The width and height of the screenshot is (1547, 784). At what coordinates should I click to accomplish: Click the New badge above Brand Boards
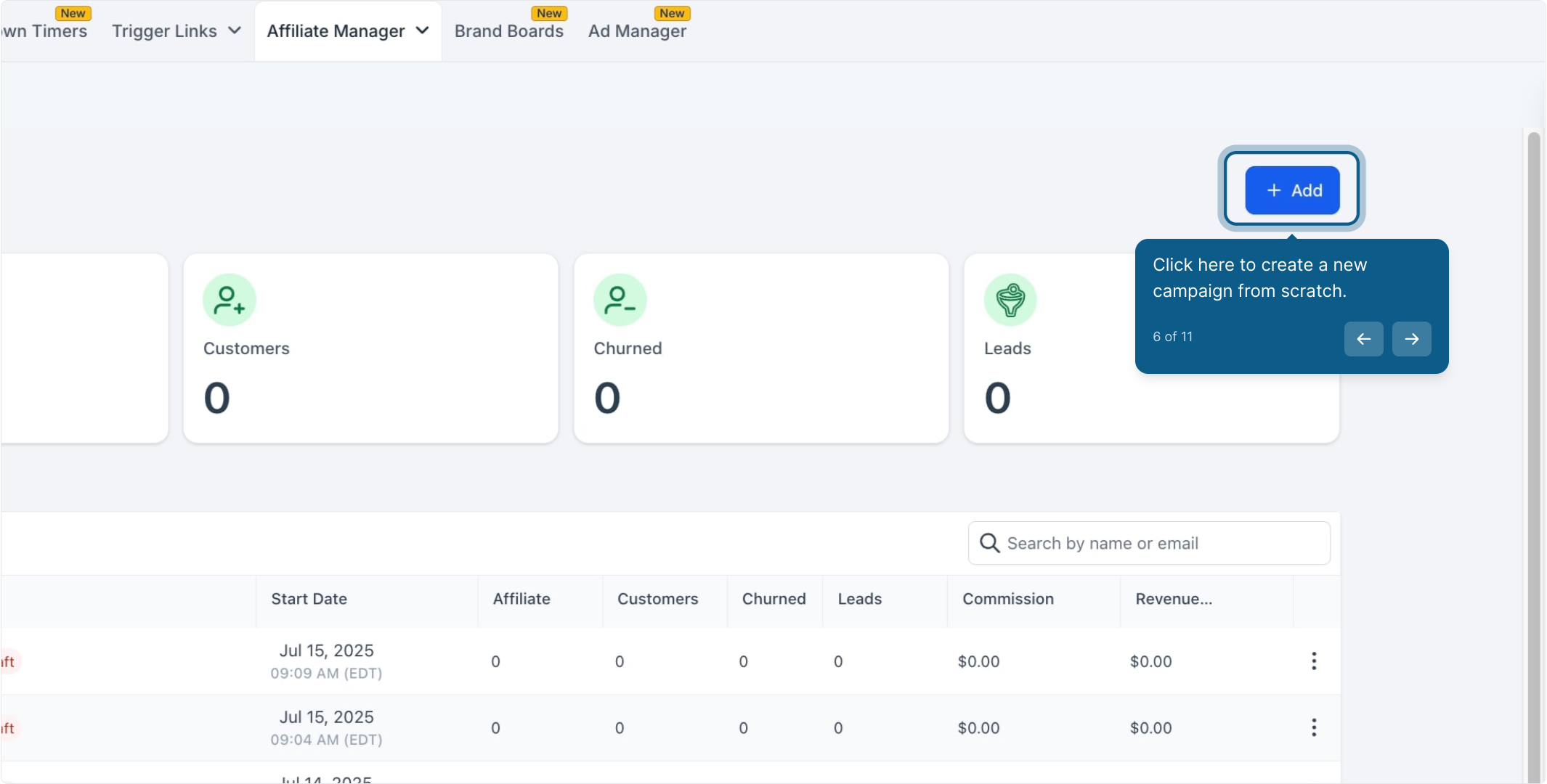549,13
